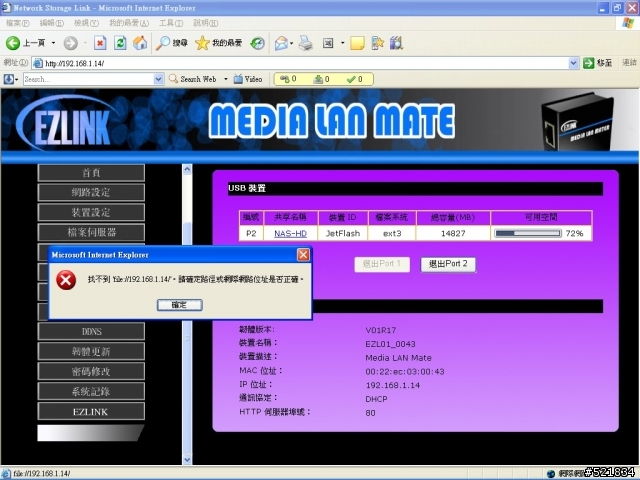
Task: Click the green Go arrow button
Action: (589, 63)
